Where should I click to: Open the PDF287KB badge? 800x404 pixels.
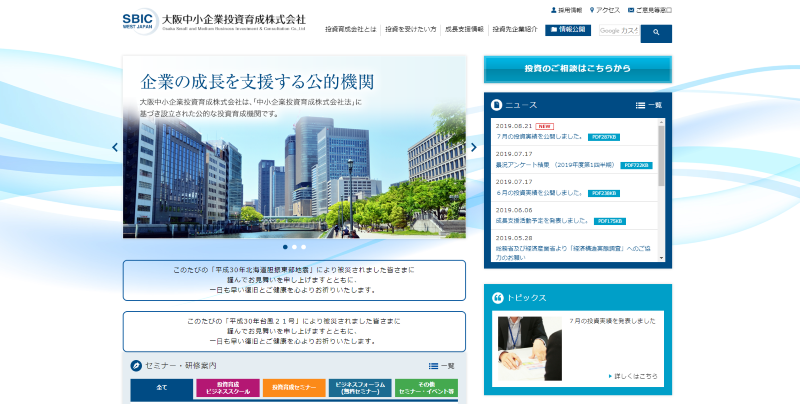[604, 137]
